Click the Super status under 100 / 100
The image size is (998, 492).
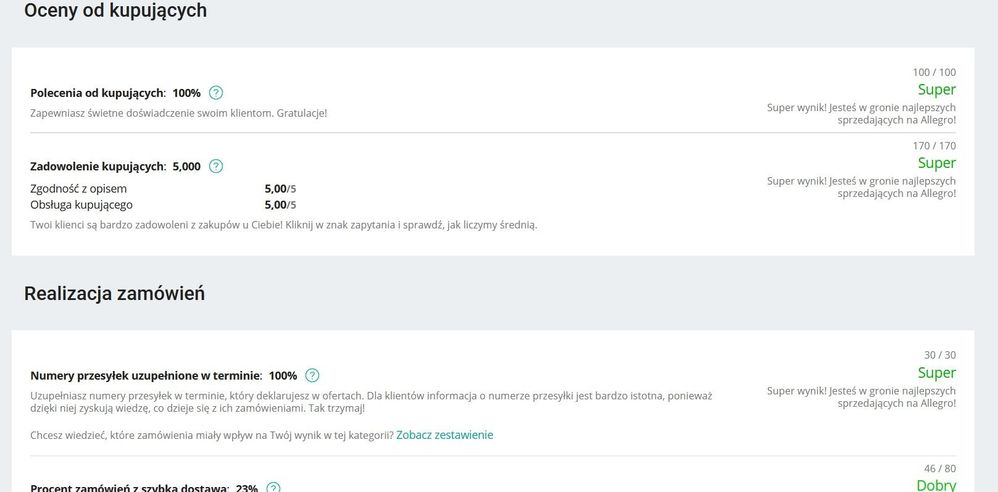coord(937,90)
